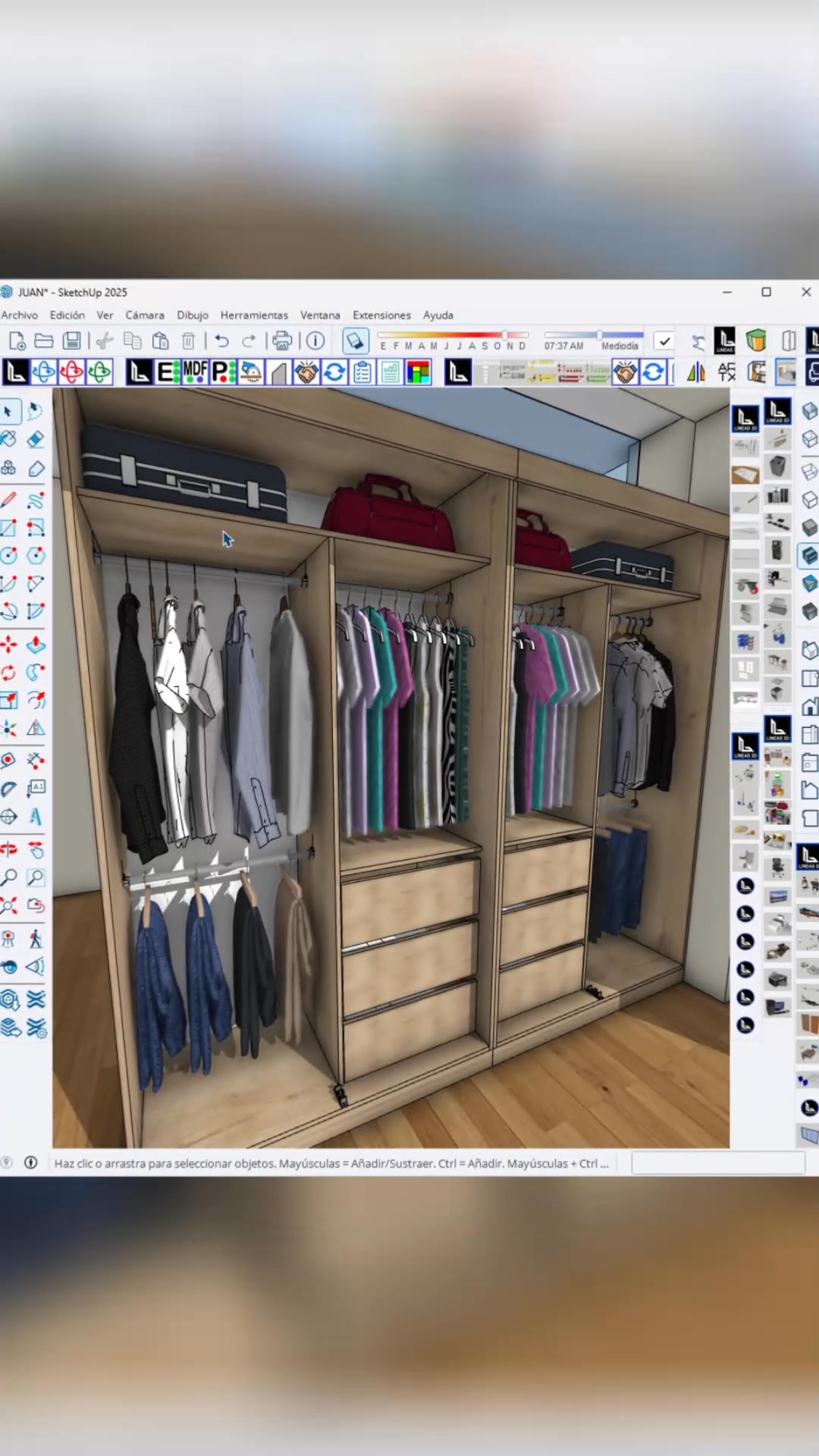Image resolution: width=819 pixels, height=1456 pixels.
Task: Click the Zoom Extents icon
Action: pyautogui.click(x=8, y=905)
